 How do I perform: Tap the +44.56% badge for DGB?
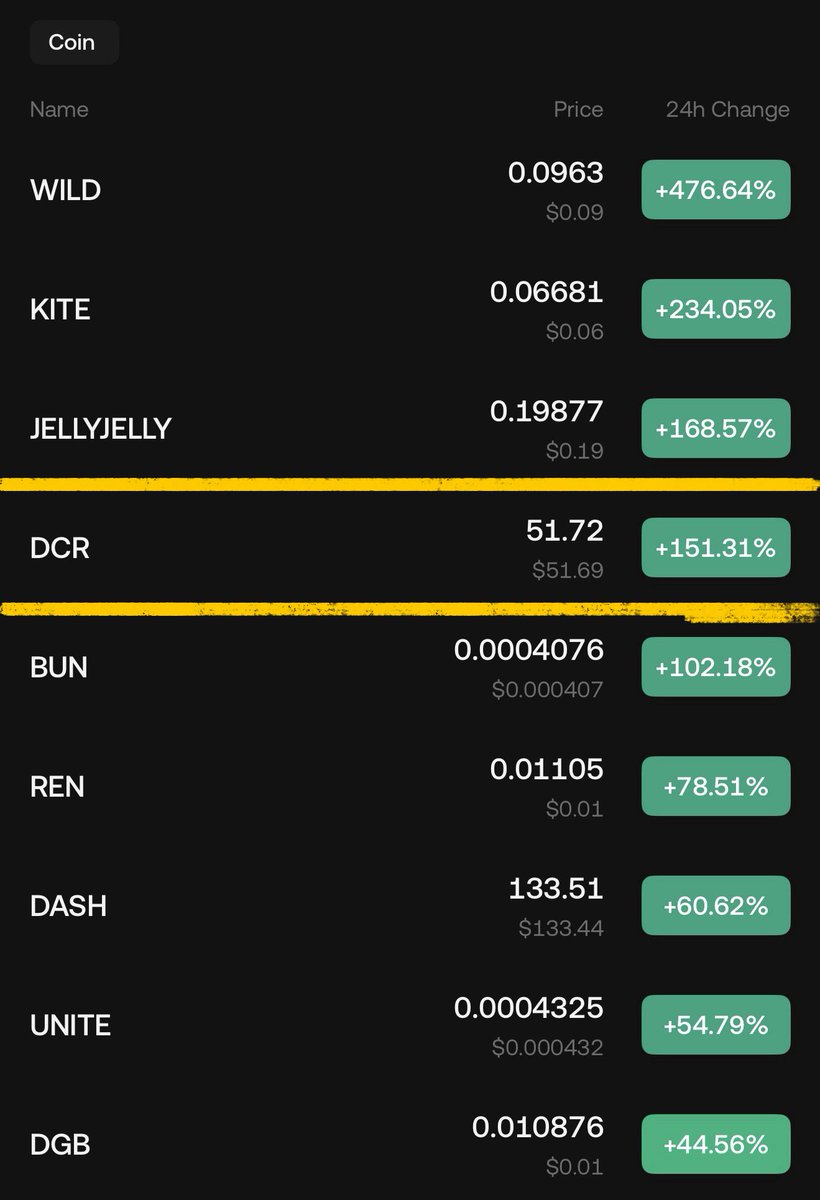pos(716,1144)
